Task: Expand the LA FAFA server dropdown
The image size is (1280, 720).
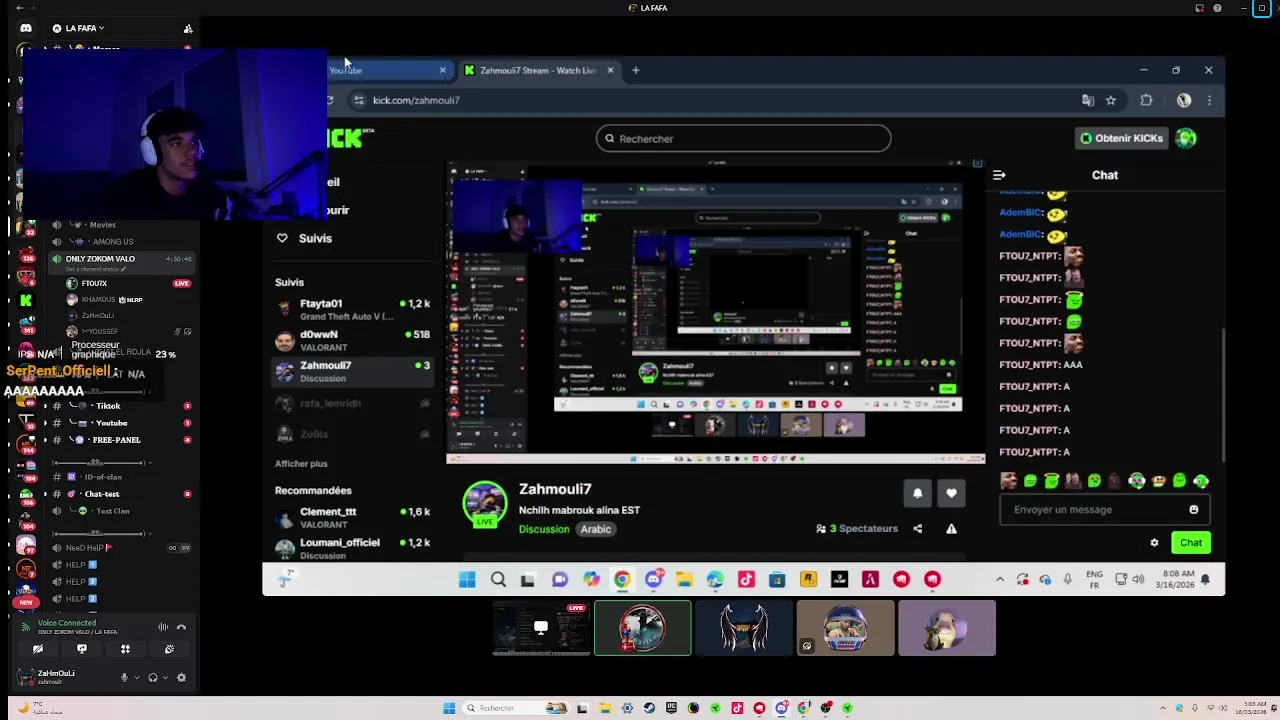Action: click(x=101, y=28)
